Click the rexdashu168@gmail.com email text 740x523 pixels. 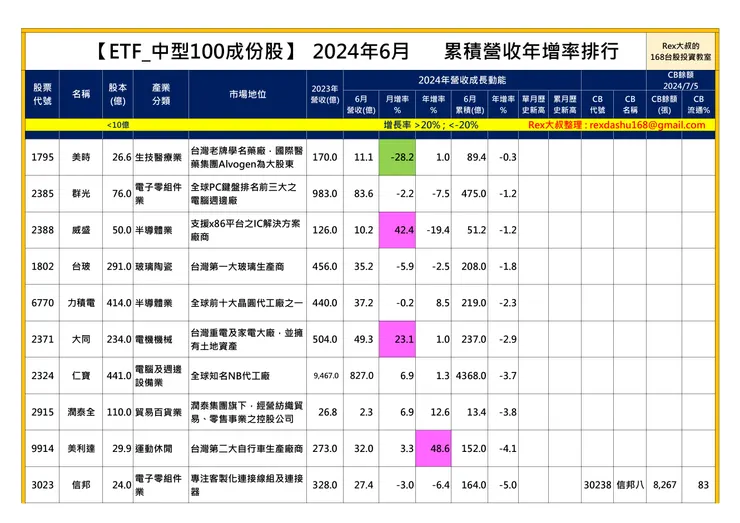click(648, 125)
